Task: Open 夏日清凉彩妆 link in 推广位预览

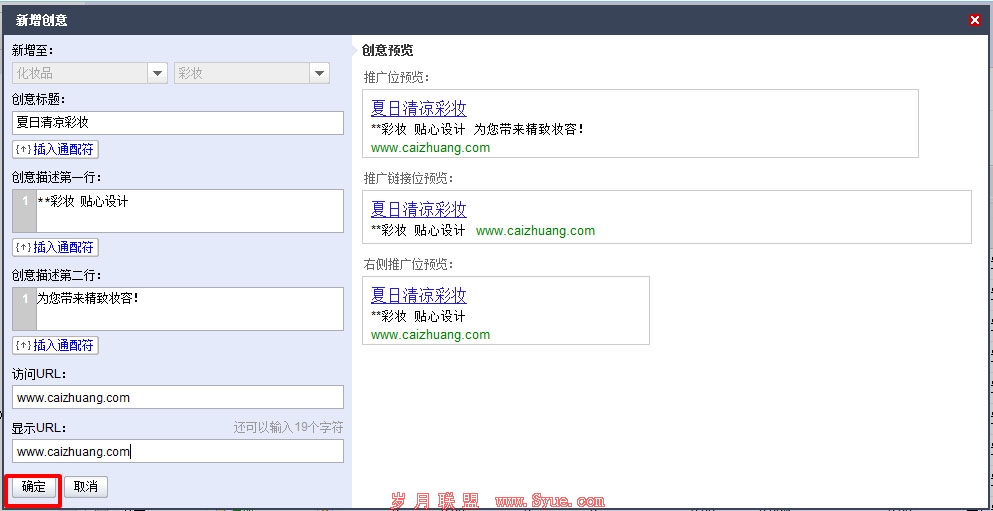Action: pos(418,109)
